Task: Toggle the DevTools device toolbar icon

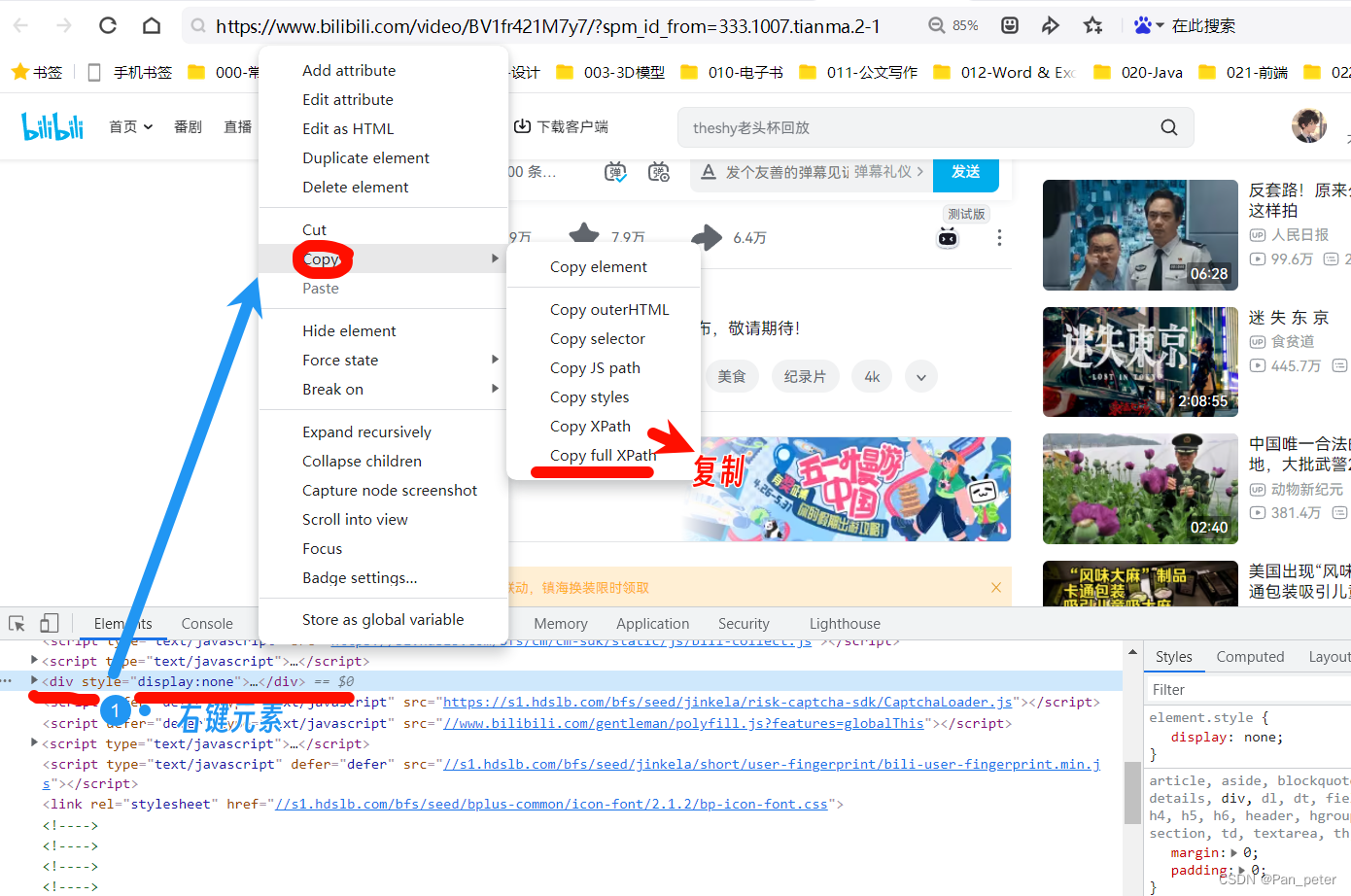Action: pos(50,623)
